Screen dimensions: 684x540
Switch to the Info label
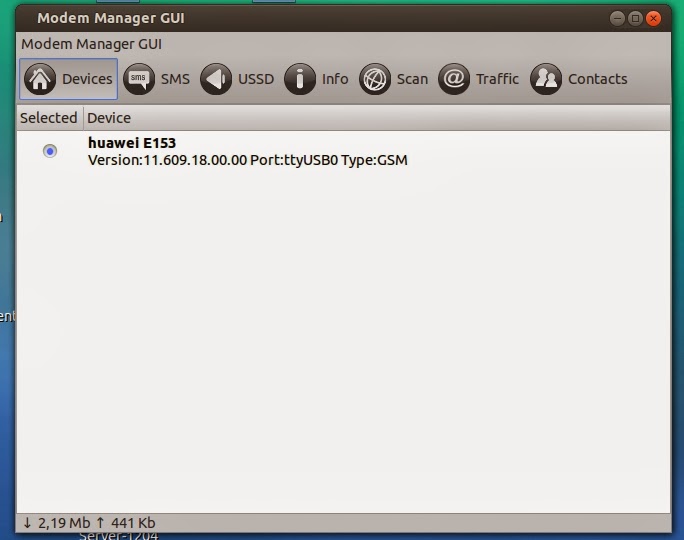coord(335,79)
